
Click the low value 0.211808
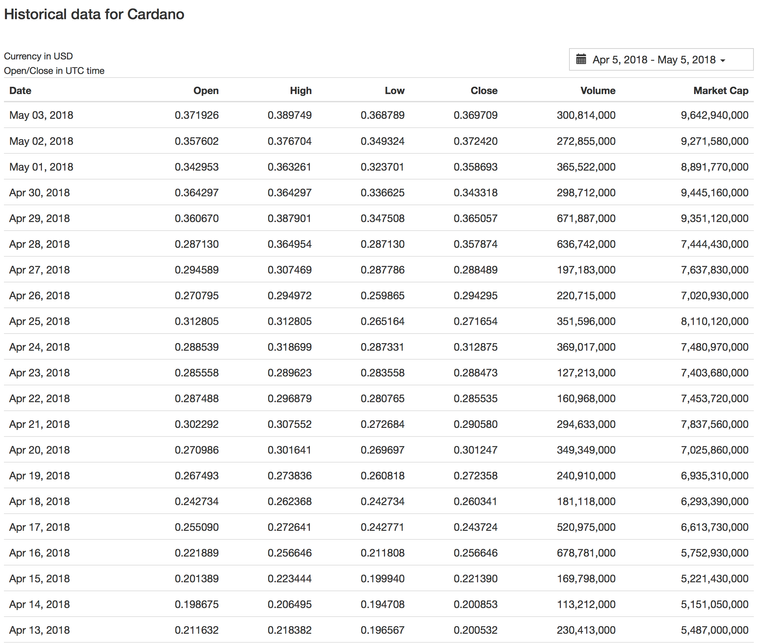(382, 553)
